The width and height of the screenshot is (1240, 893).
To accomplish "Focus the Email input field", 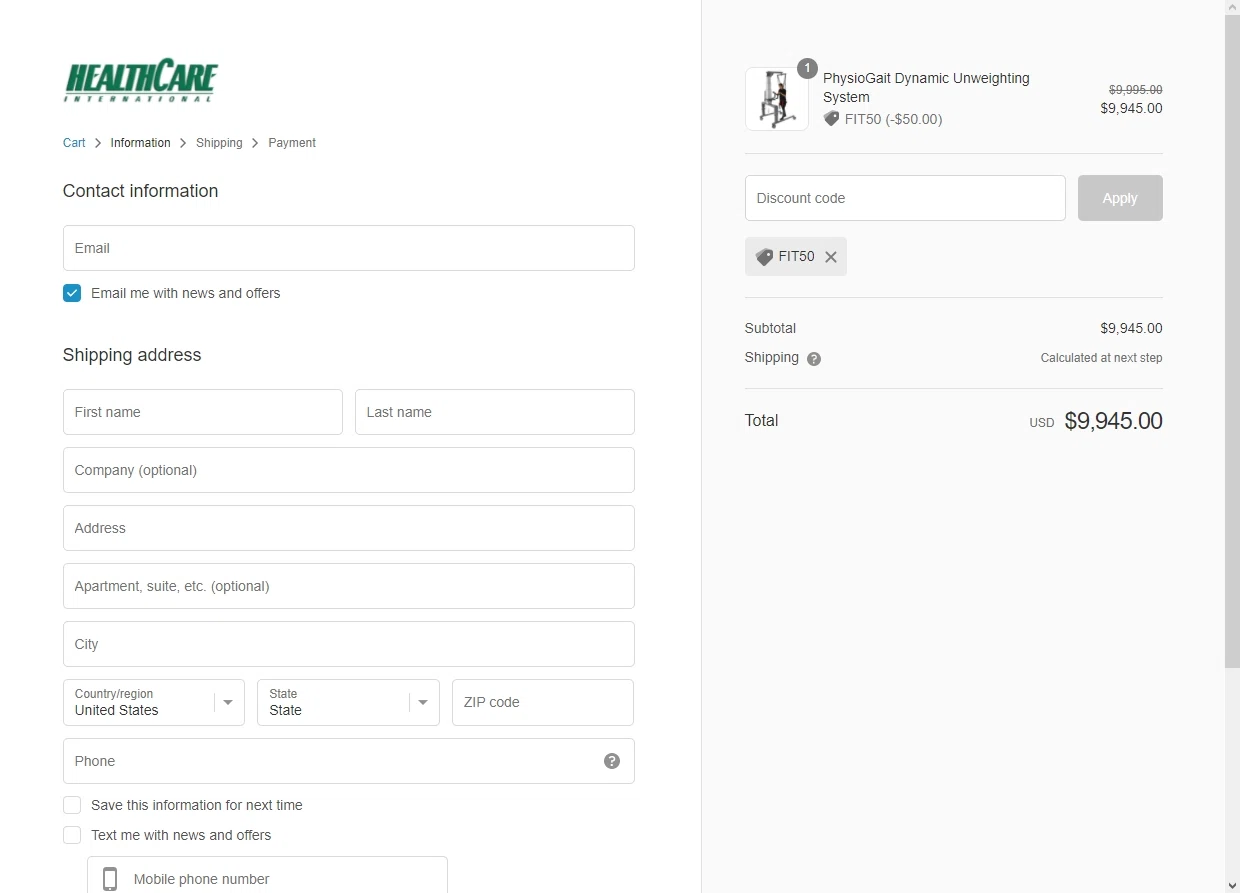I will click(x=349, y=248).
